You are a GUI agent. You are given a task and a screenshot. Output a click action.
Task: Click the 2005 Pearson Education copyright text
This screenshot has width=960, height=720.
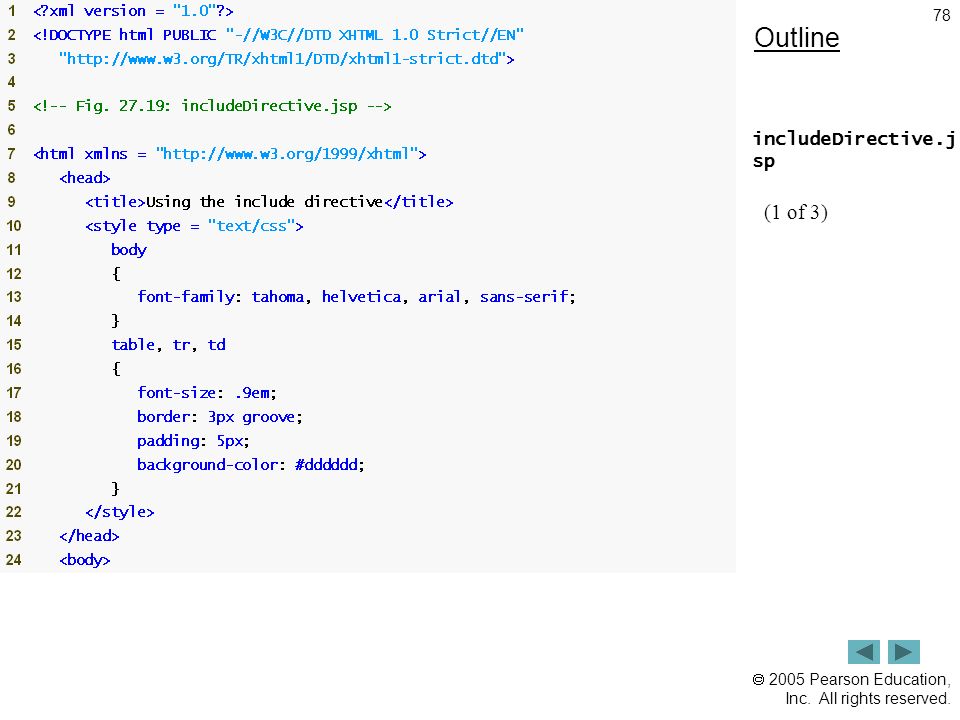[x=851, y=689]
